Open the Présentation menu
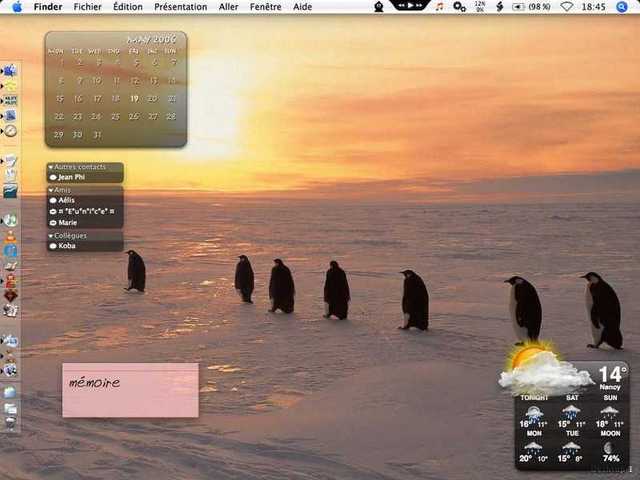This screenshot has width=640, height=480. 180,7
